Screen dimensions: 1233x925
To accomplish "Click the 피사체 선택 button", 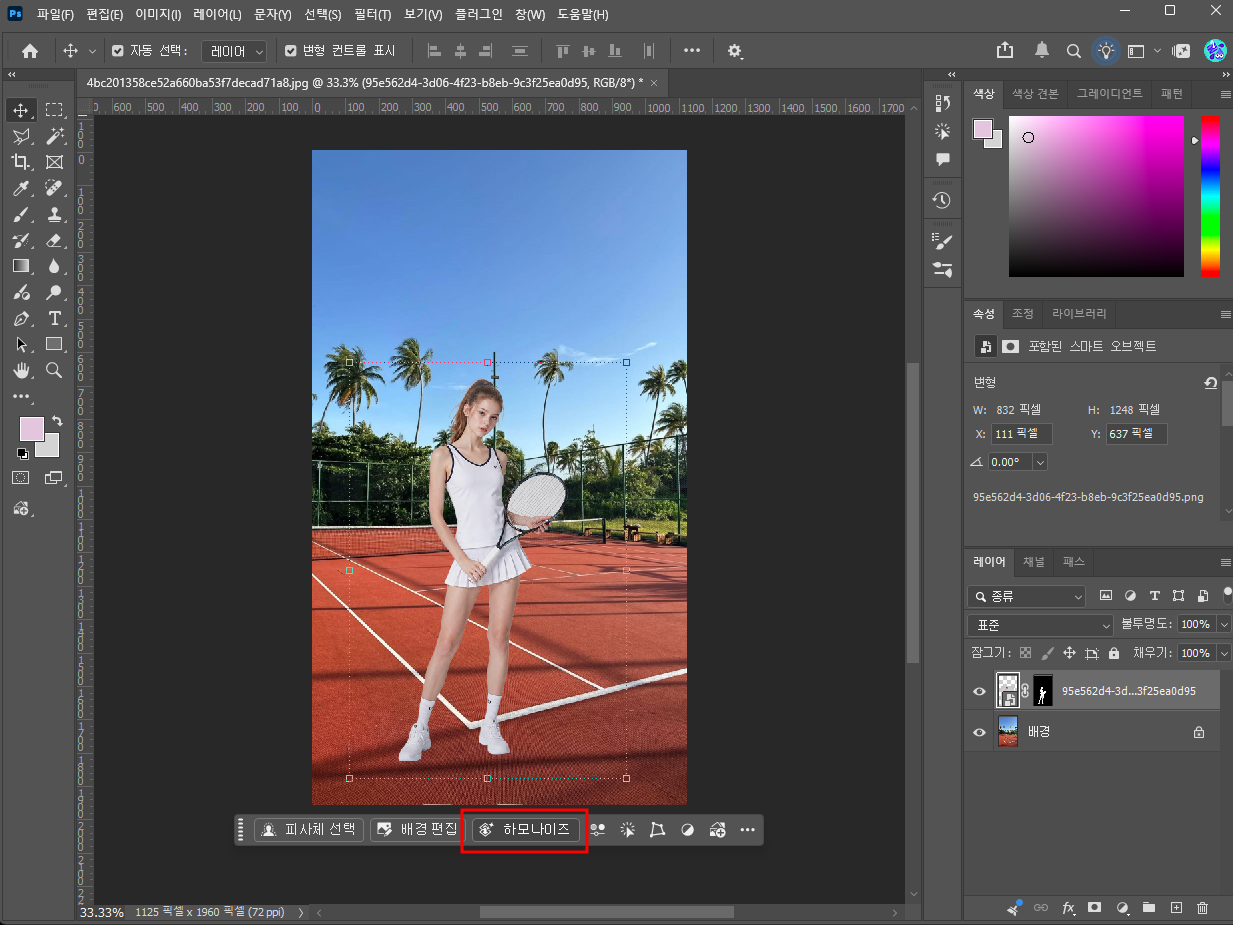I will point(309,830).
